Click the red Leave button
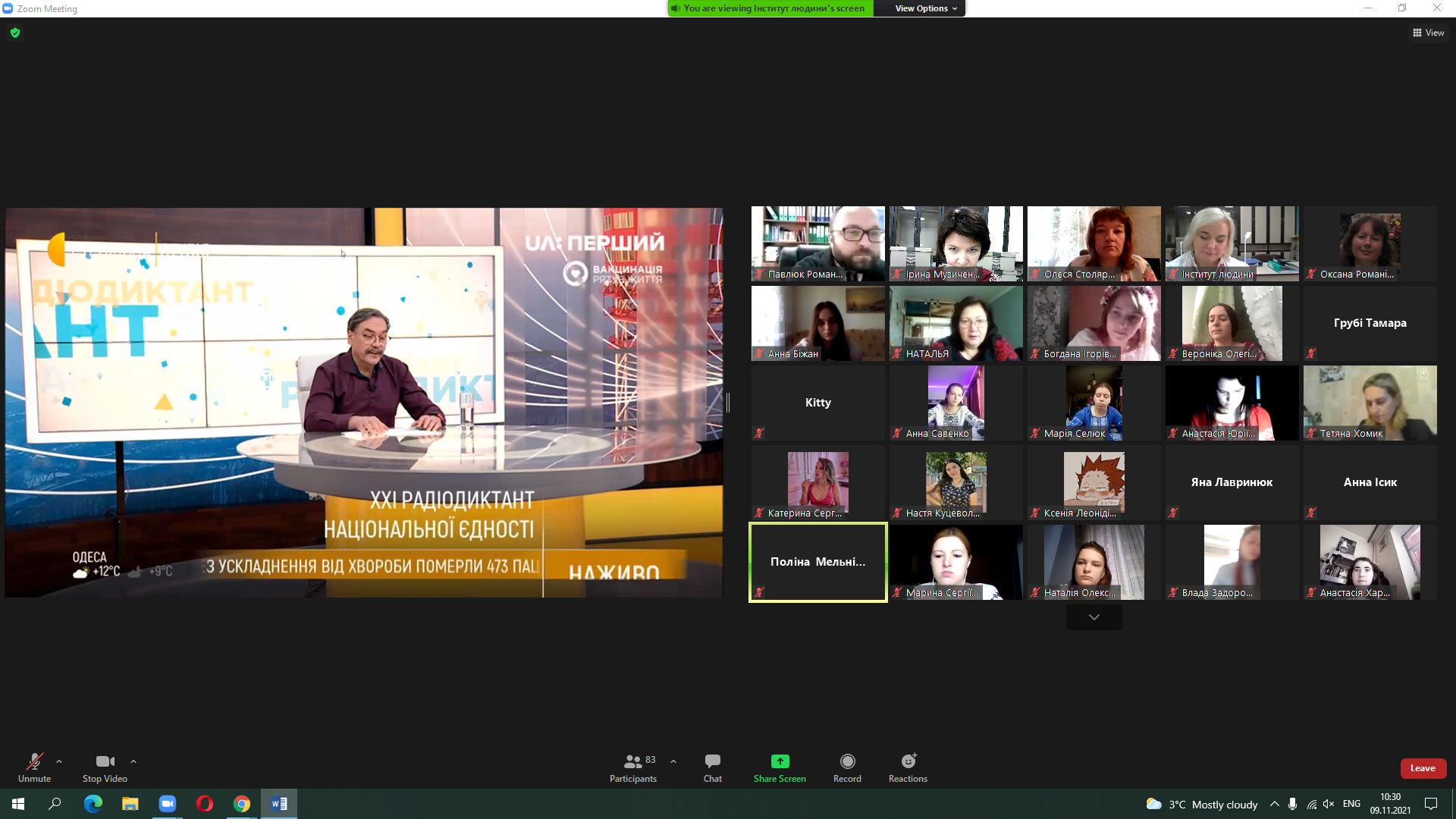 point(1423,768)
